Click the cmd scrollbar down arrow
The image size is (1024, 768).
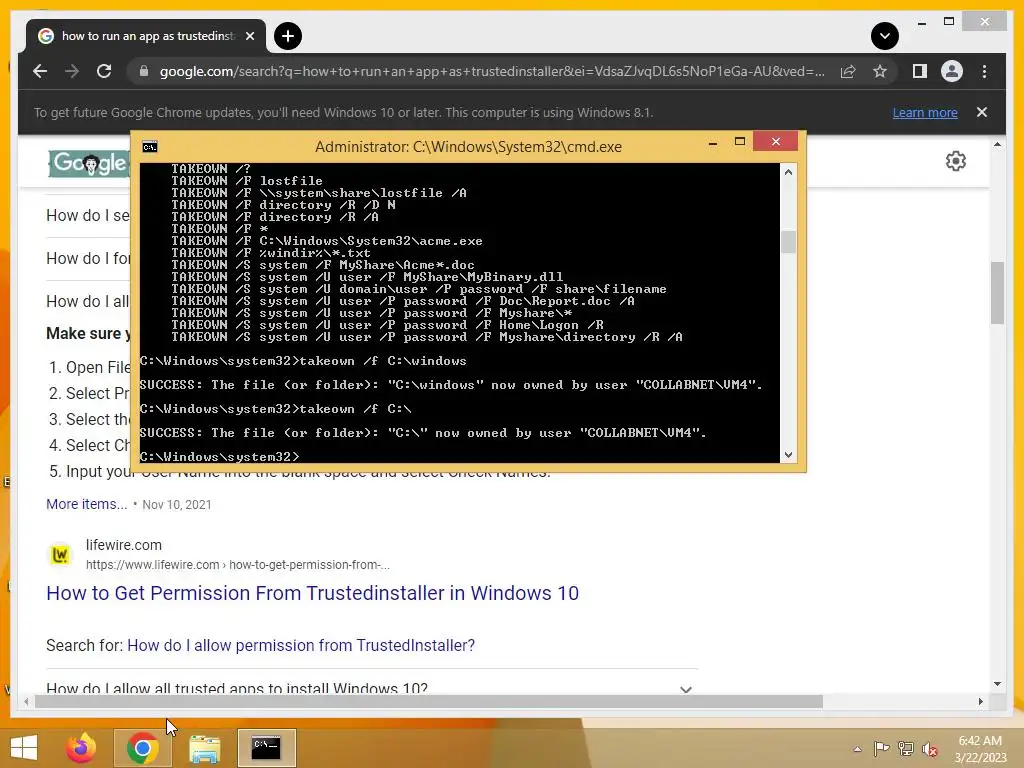pos(788,455)
